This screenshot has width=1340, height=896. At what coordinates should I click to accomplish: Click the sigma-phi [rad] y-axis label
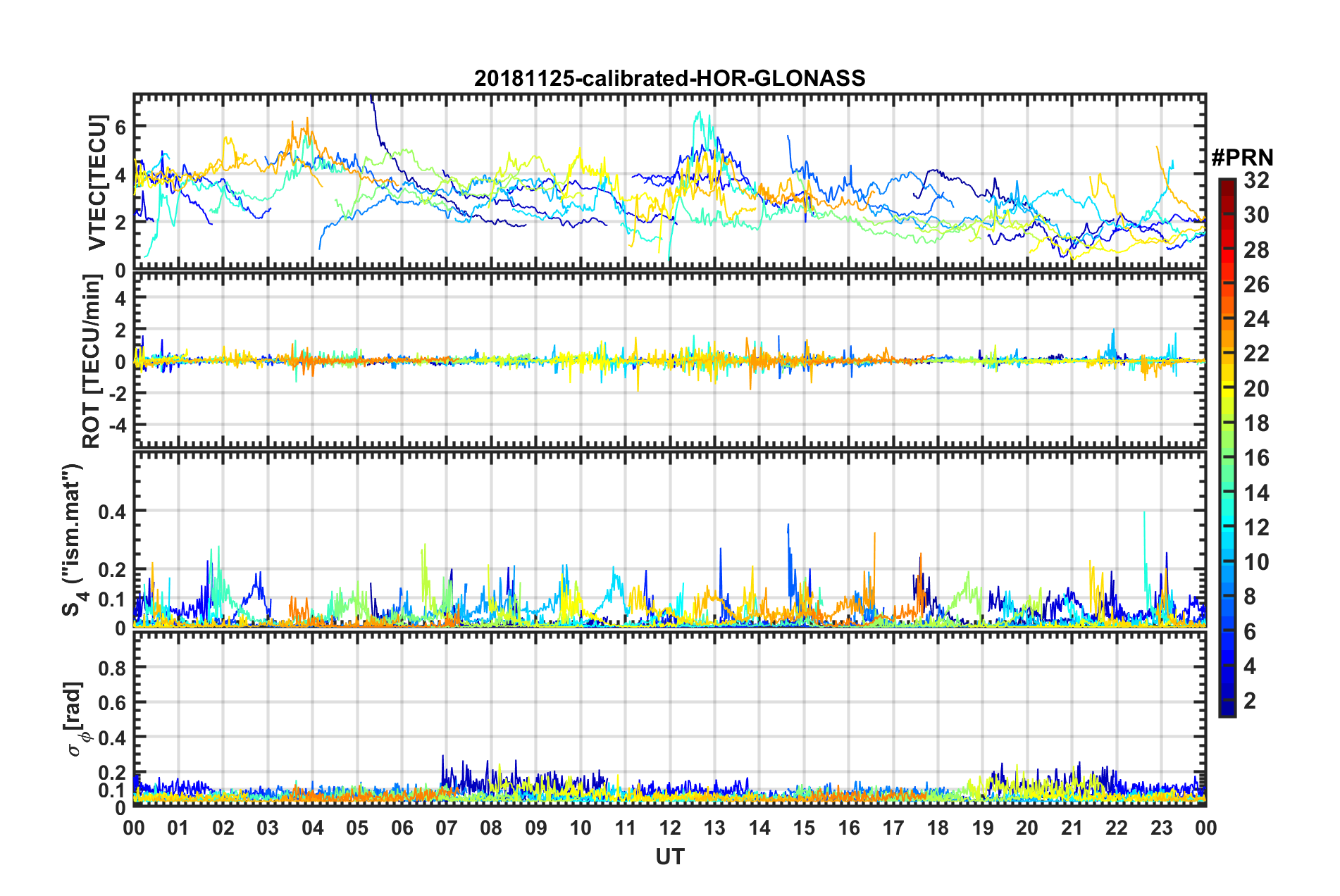coord(76,718)
